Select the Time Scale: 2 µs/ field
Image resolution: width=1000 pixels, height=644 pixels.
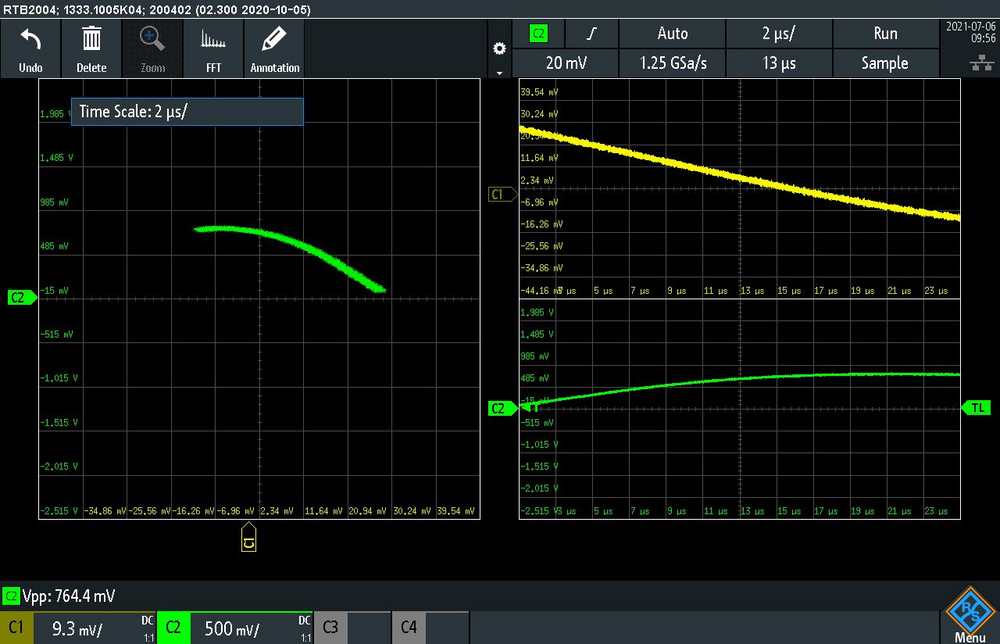point(187,112)
